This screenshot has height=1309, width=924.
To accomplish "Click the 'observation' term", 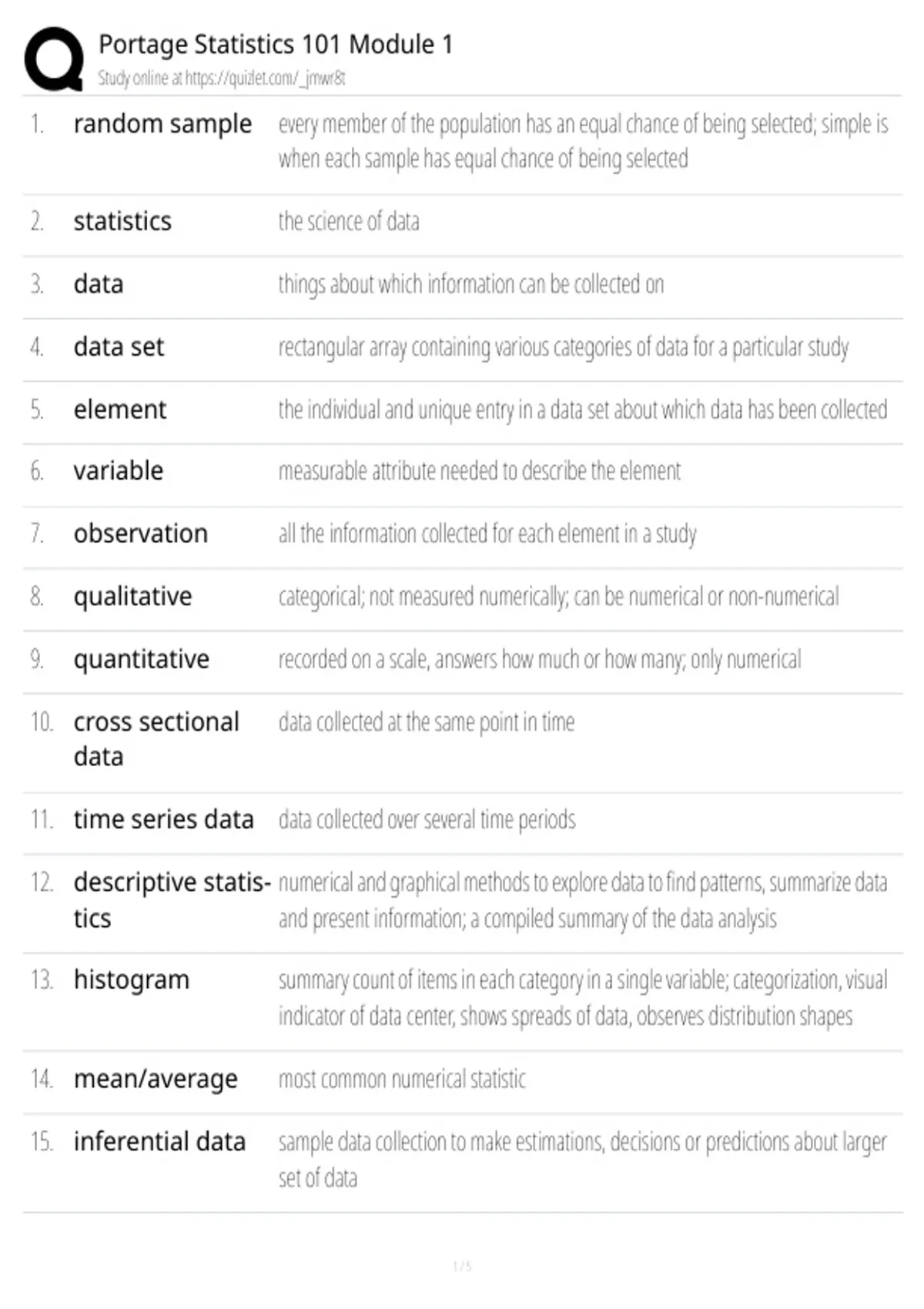I will click(141, 534).
